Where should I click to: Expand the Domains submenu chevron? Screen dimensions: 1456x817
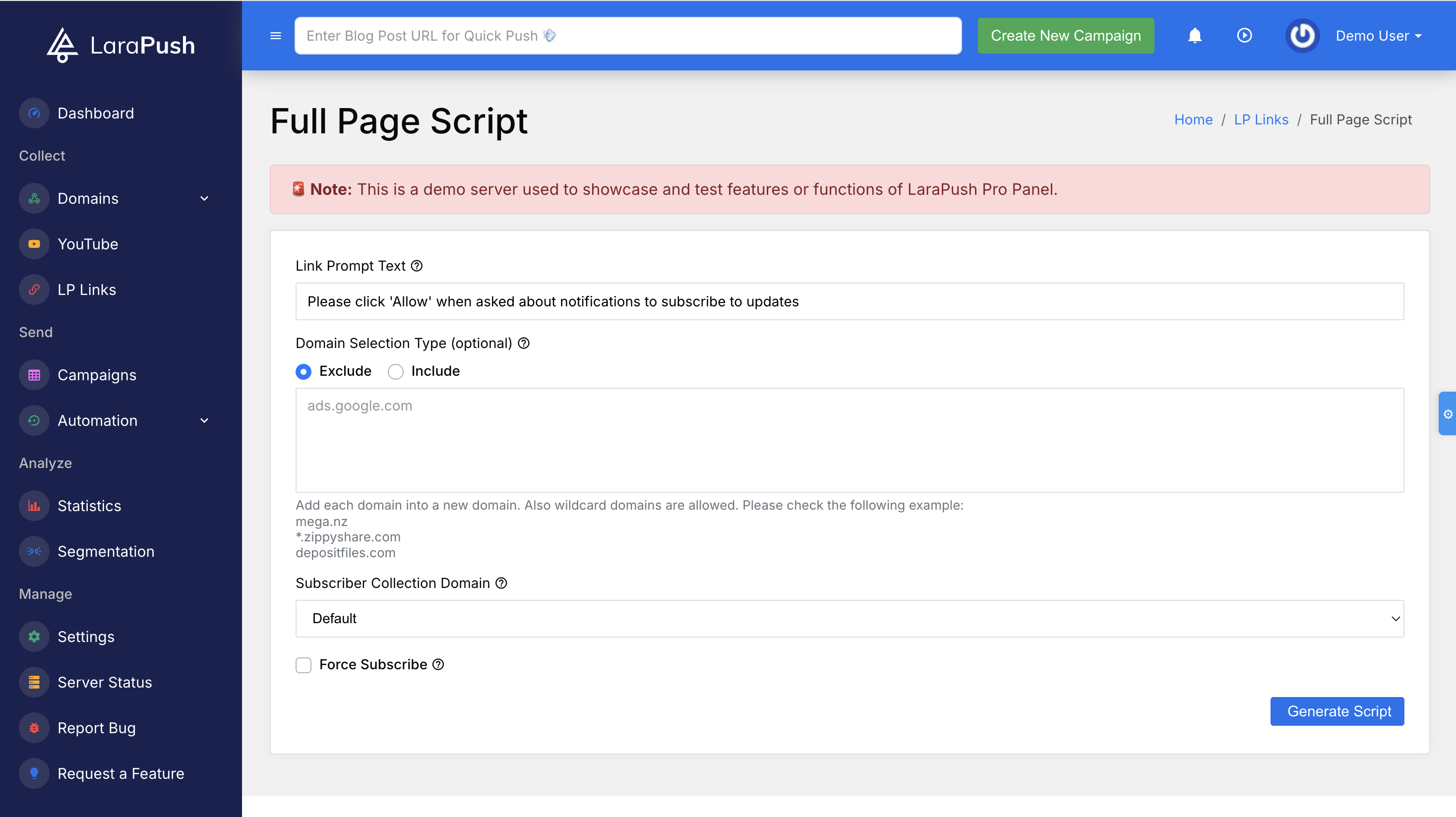(205, 198)
